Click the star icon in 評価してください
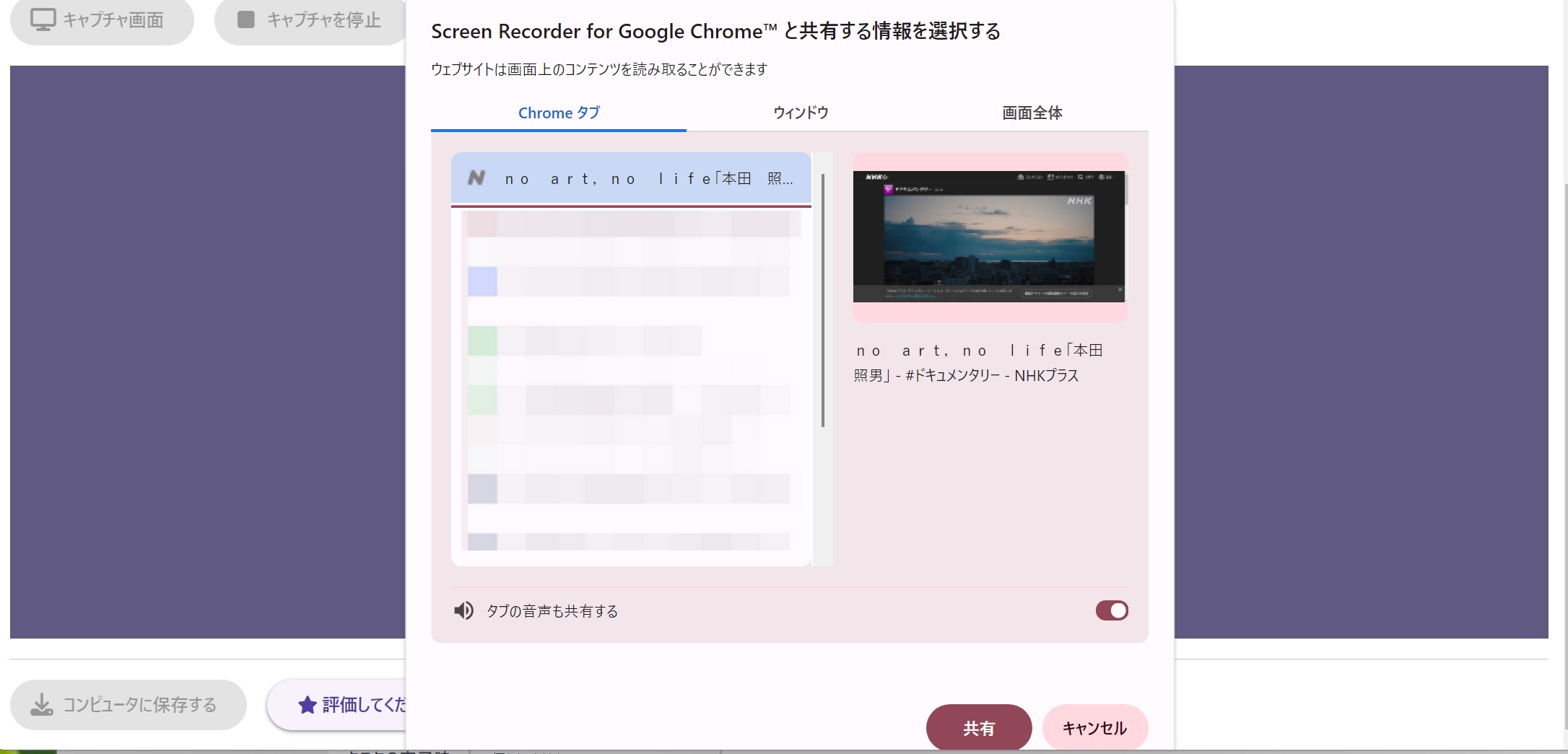This screenshot has width=1568, height=754. tap(308, 704)
